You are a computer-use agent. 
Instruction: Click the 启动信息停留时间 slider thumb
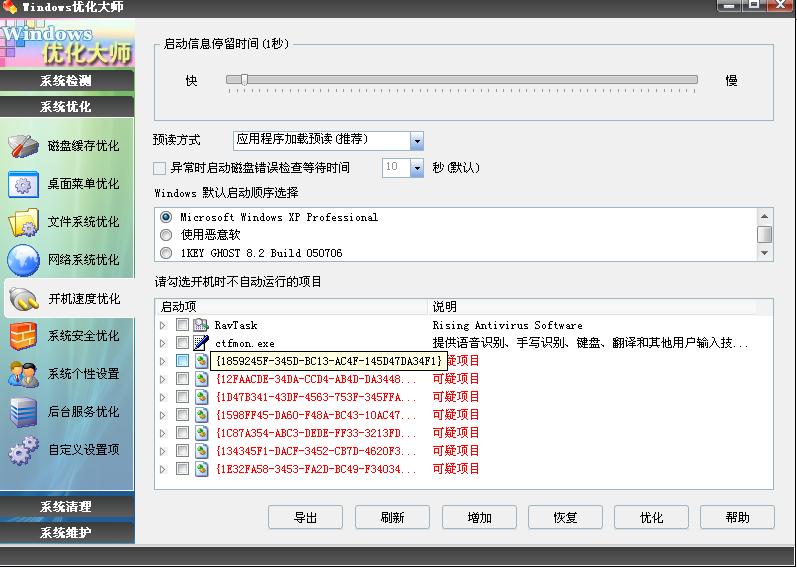click(x=244, y=80)
